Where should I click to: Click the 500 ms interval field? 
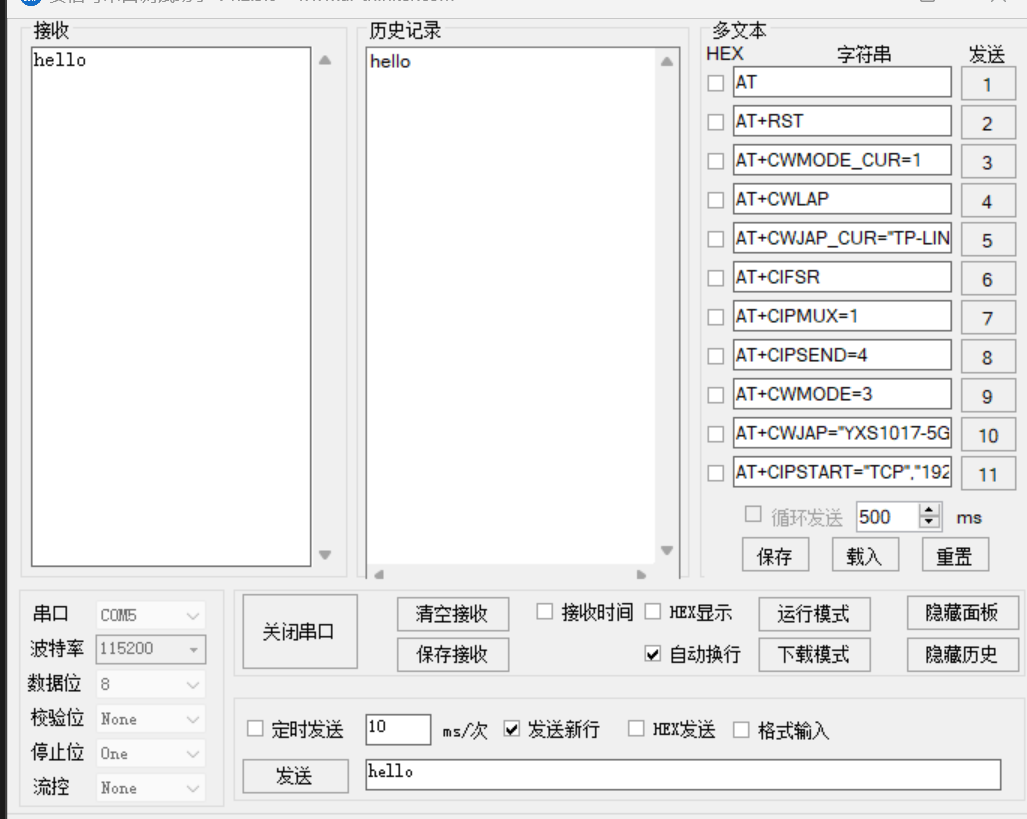(887, 517)
